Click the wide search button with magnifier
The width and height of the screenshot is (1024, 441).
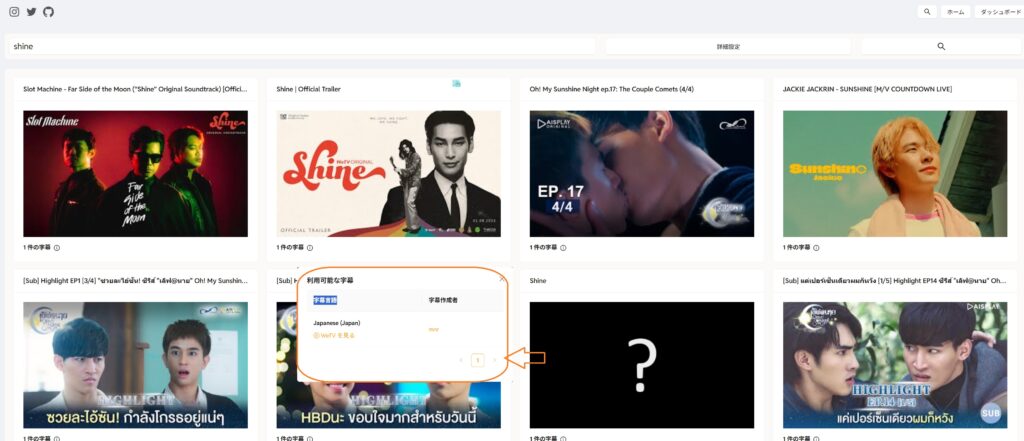click(x=941, y=46)
